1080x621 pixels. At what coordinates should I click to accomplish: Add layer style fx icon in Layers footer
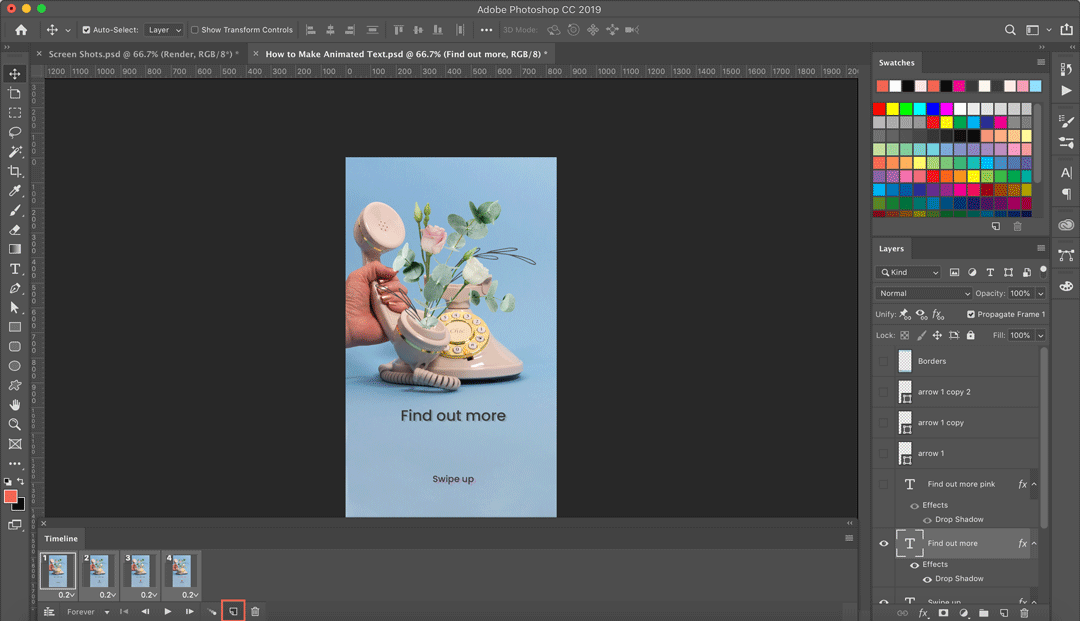923,613
